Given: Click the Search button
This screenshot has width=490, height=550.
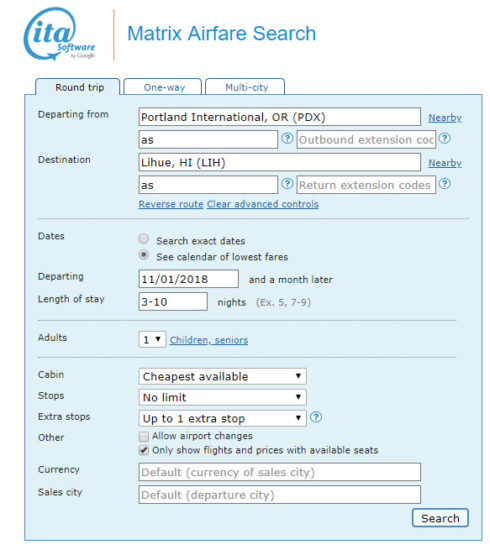Looking at the screenshot, I should (x=440, y=518).
